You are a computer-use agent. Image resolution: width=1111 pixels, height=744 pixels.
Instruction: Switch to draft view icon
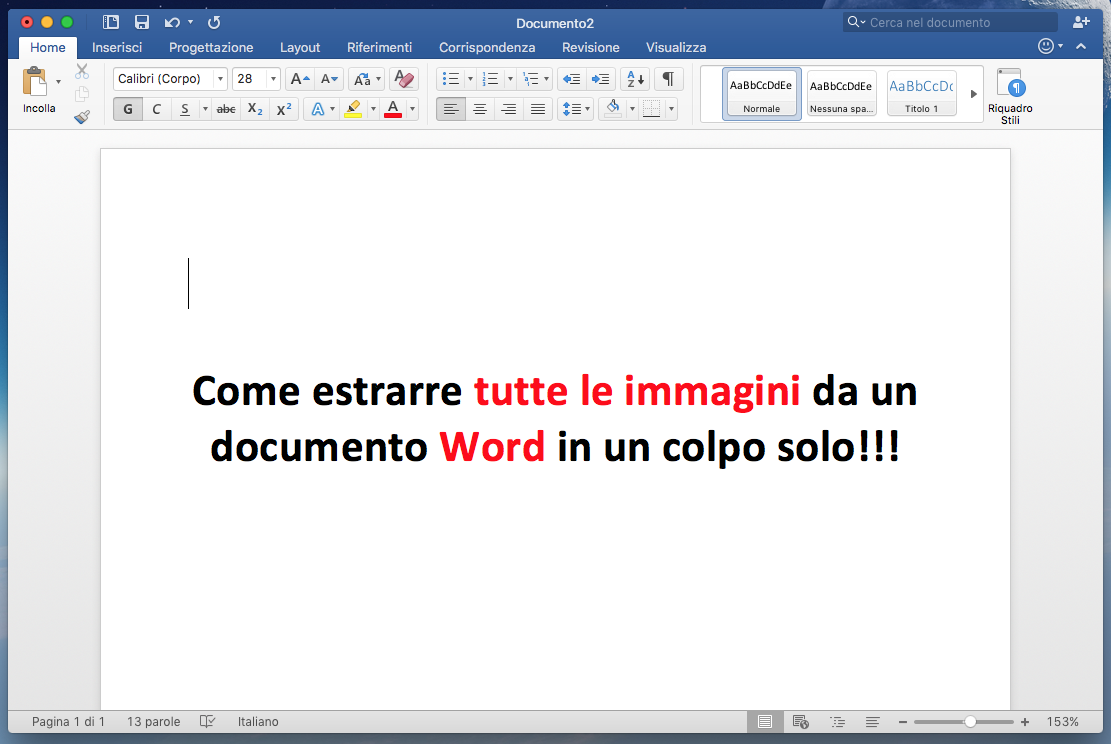pyautogui.click(x=873, y=721)
